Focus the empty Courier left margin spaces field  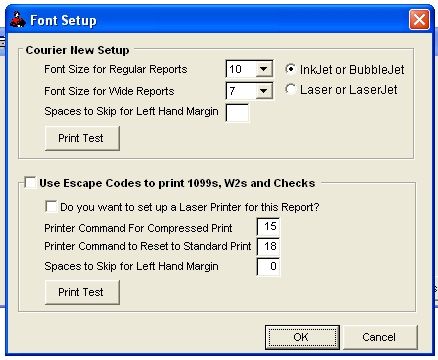(x=237, y=113)
